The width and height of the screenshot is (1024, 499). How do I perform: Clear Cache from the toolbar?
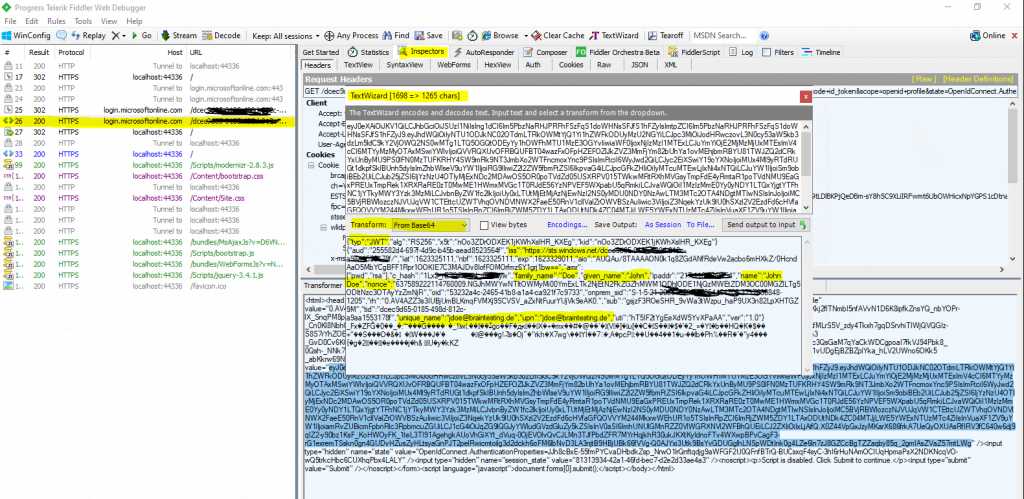557,35
